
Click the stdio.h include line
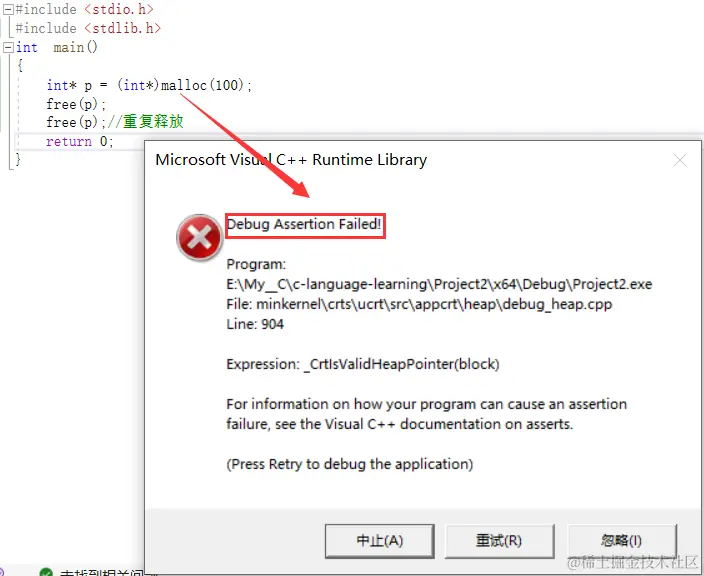pyautogui.click(x=84, y=9)
